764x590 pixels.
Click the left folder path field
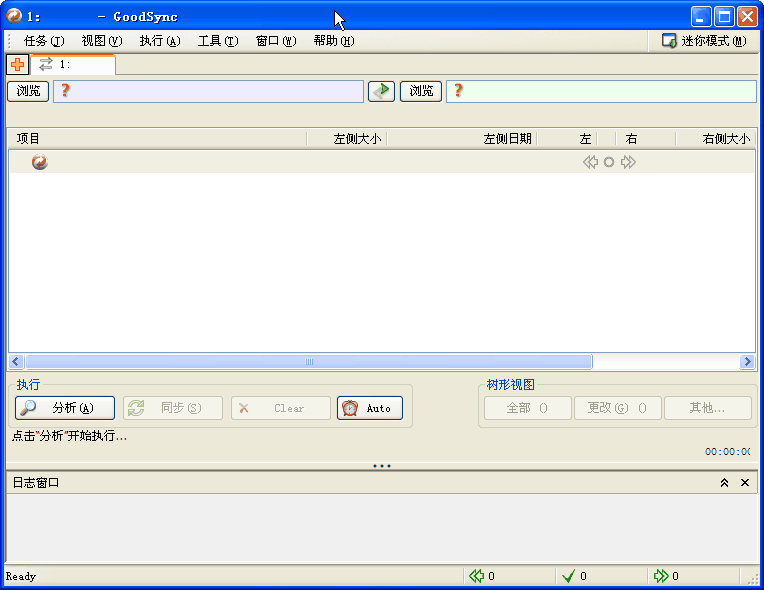point(210,91)
